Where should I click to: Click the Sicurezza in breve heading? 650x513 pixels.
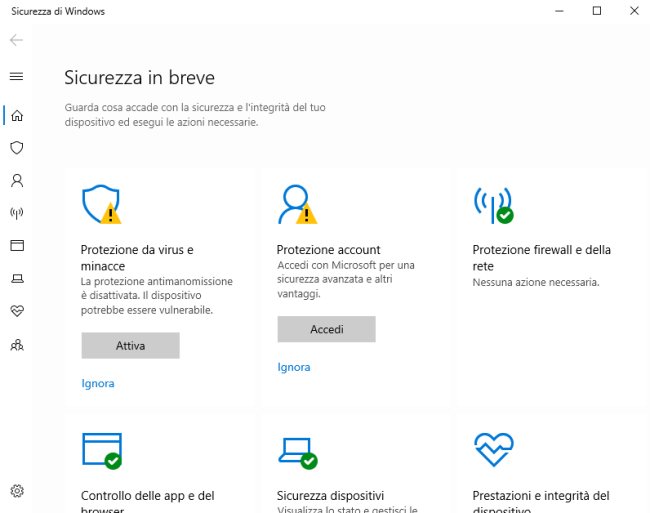tap(139, 77)
